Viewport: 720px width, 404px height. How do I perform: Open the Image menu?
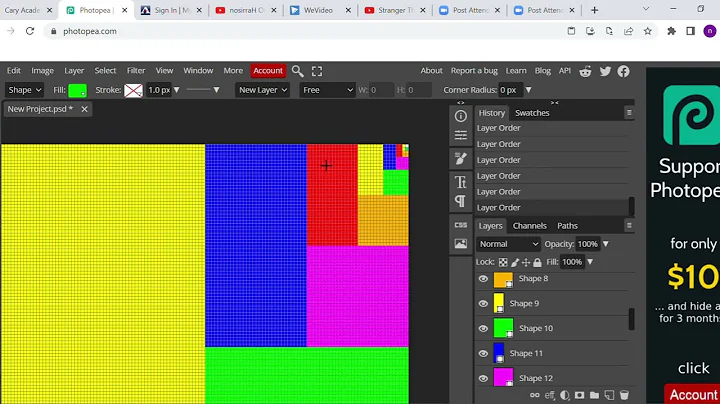pyautogui.click(x=42, y=71)
